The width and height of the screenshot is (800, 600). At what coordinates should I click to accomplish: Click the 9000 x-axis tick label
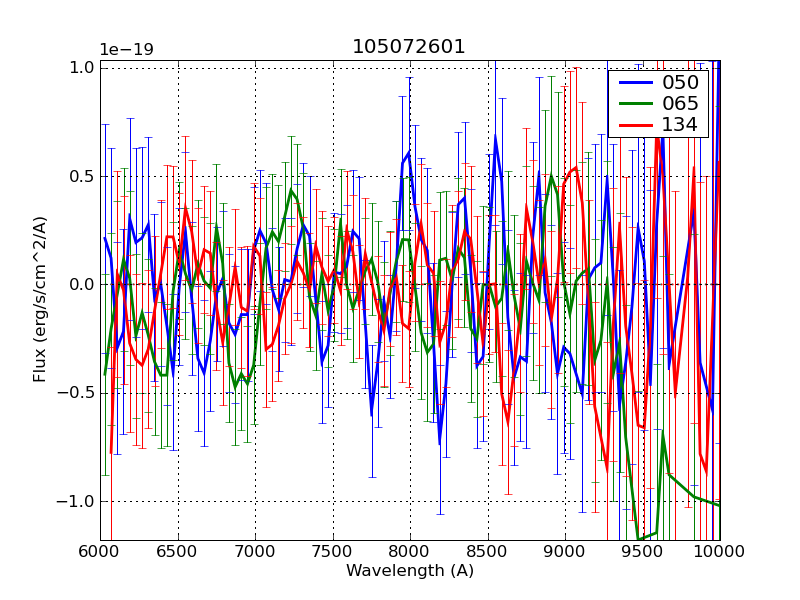pyautogui.click(x=565, y=552)
